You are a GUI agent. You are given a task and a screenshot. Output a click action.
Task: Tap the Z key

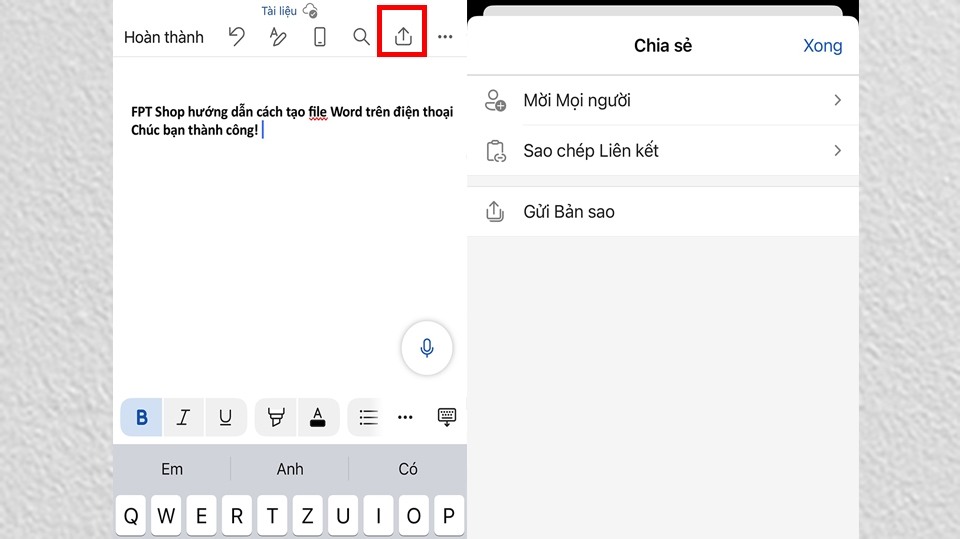[x=307, y=516]
